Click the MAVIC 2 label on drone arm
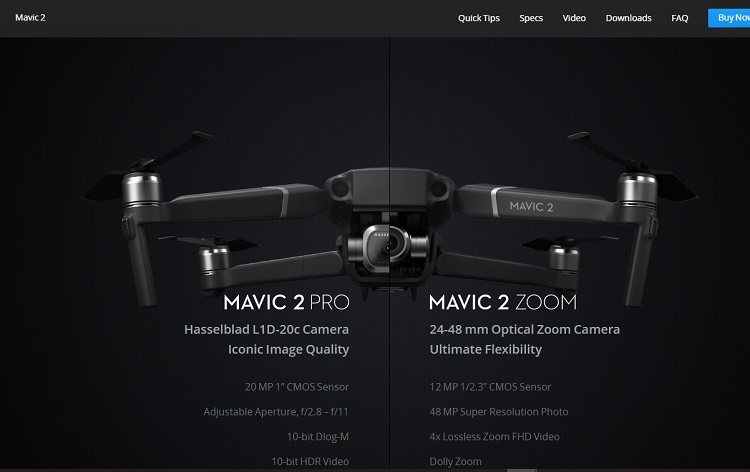750x472 pixels. click(x=531, y=207)
